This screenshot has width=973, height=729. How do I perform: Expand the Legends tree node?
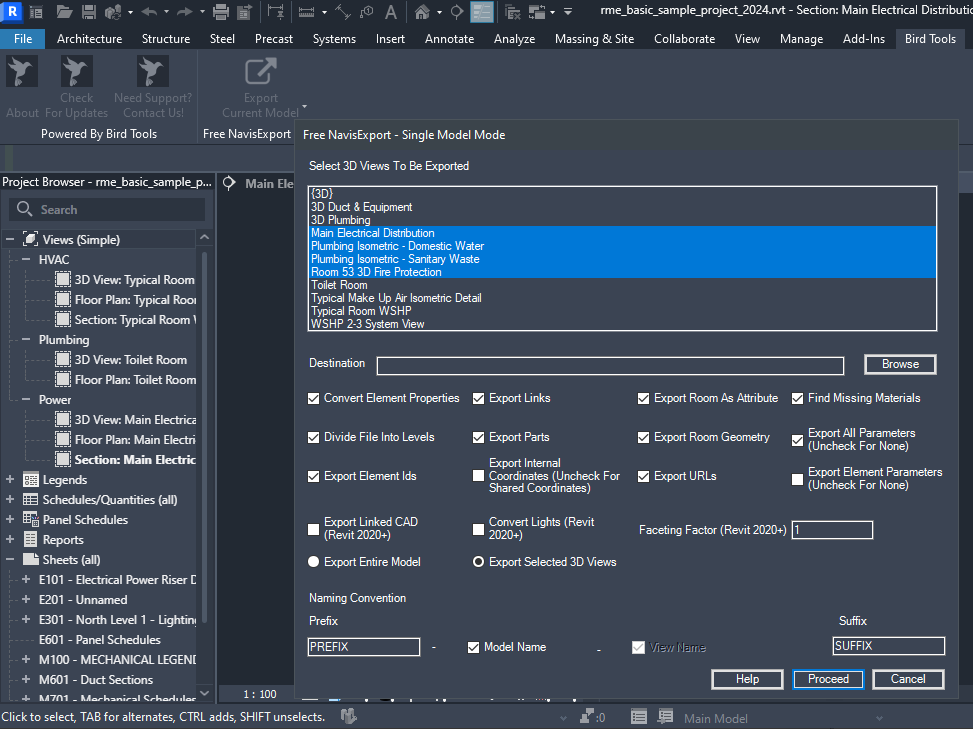click(x=11, y=480)
